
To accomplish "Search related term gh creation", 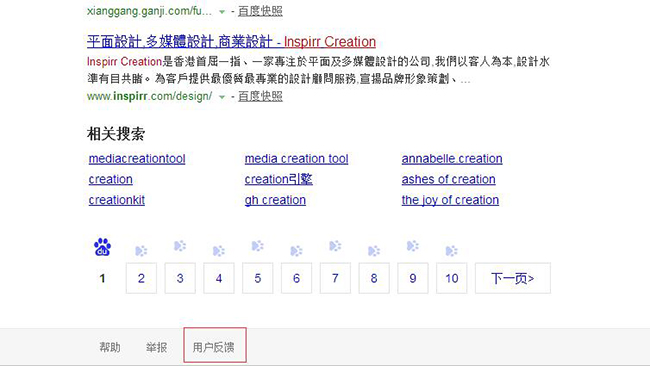I will pyautogui.click(x=275, y=200).
